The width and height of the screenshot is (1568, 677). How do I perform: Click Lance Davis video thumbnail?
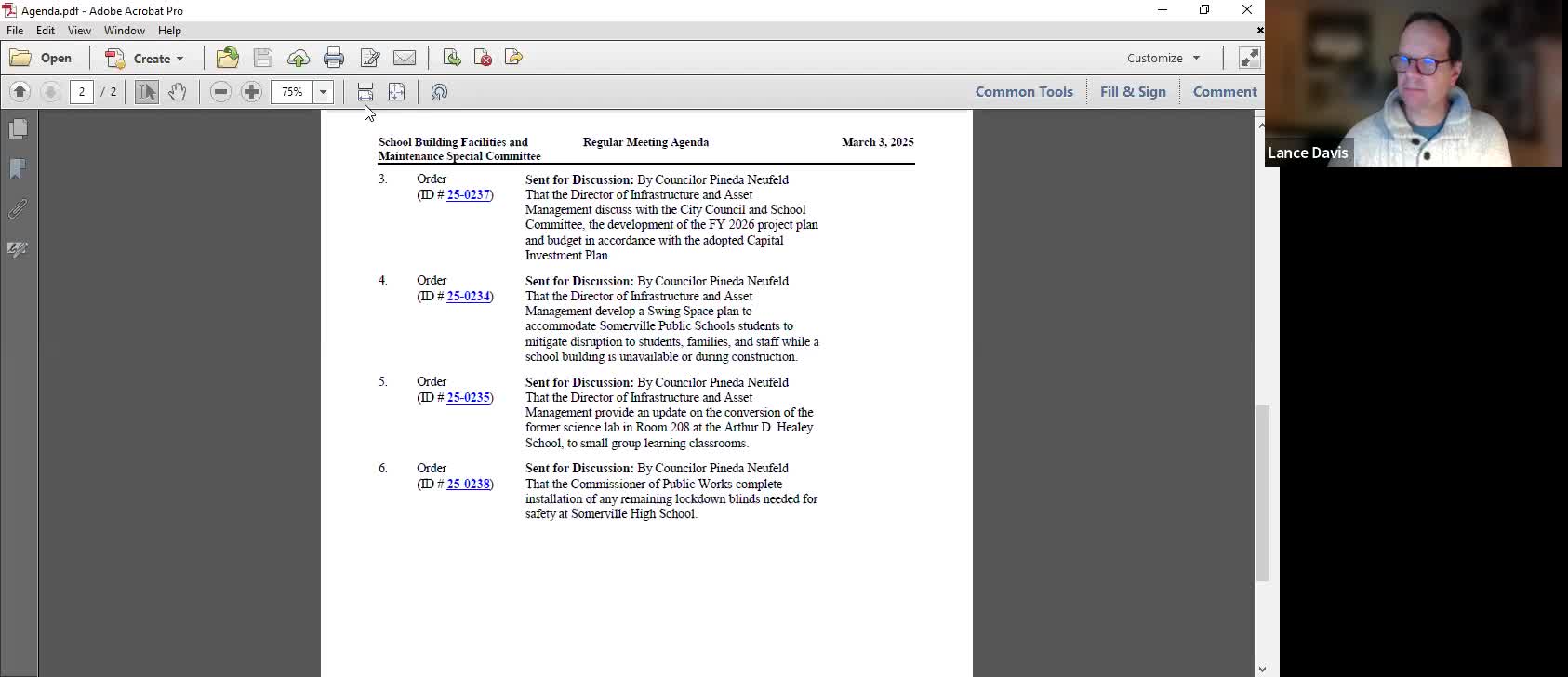pos(1414,84)
